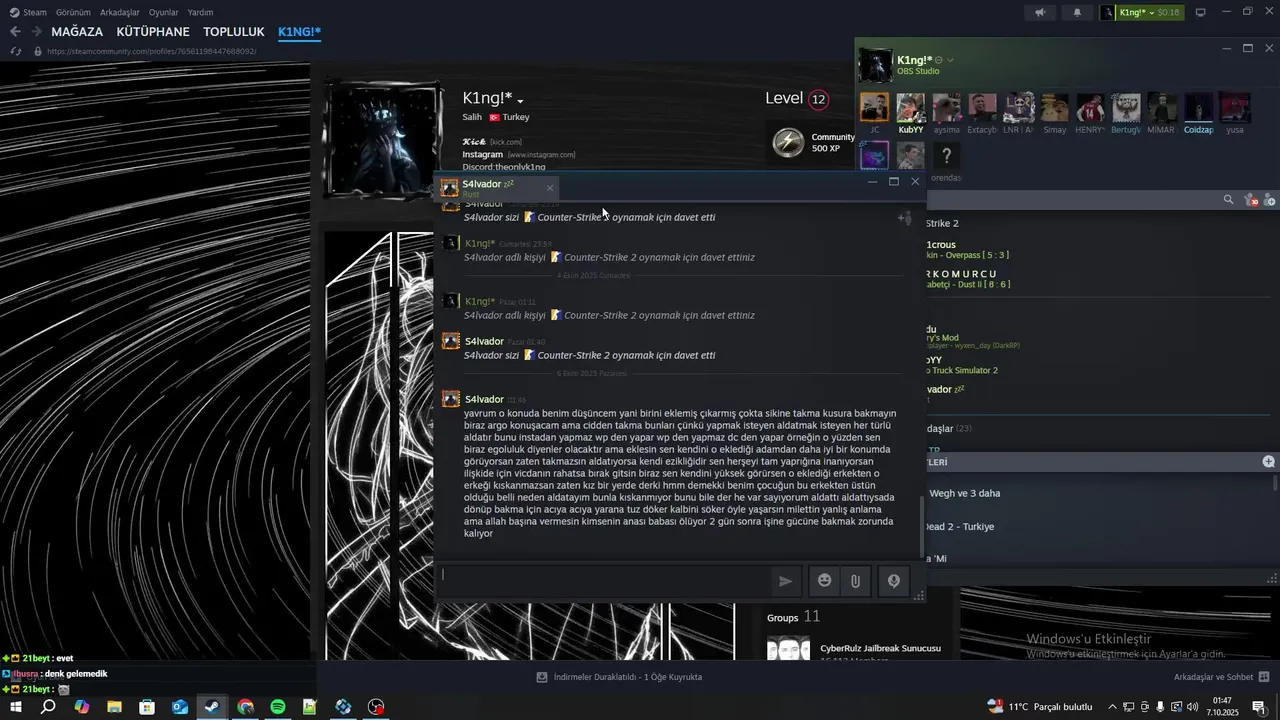Viewport: 1280px width, 720px height.
Task: Open Spotify from the taskbar
Action: 278,707
